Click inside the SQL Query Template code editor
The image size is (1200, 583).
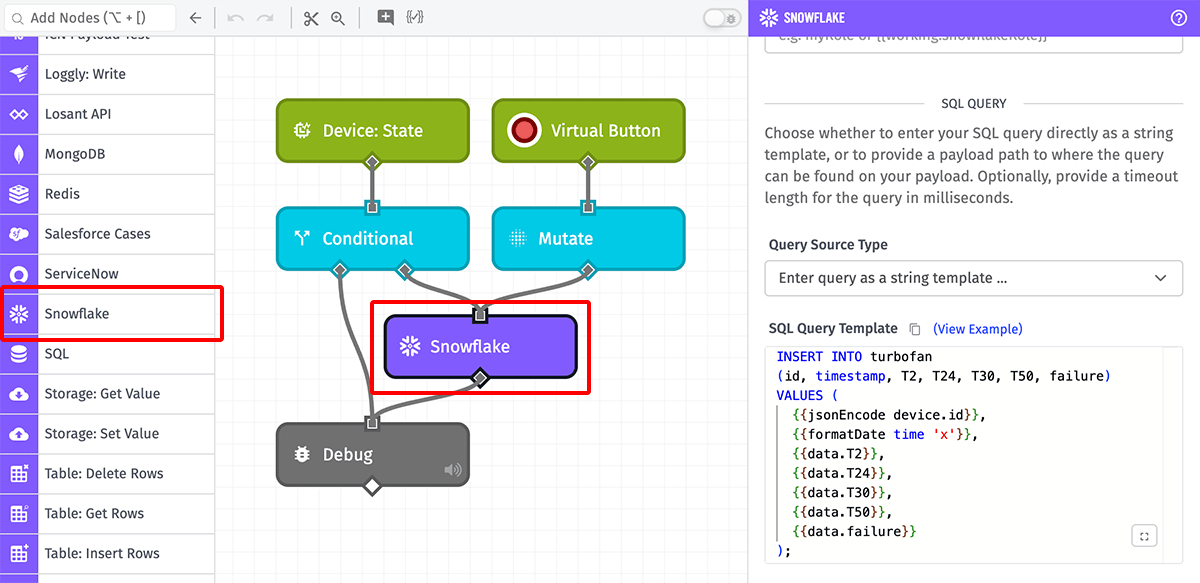pos(973,454)
